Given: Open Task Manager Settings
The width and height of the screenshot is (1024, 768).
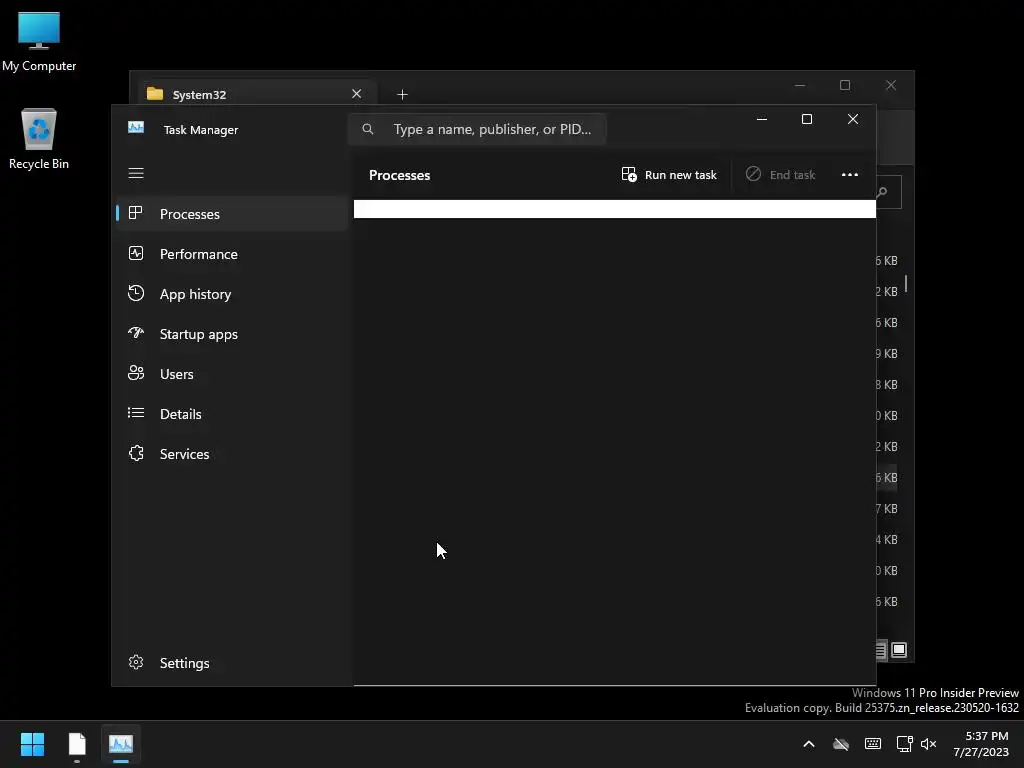Looking at the screenshot, I should [232, 663].
